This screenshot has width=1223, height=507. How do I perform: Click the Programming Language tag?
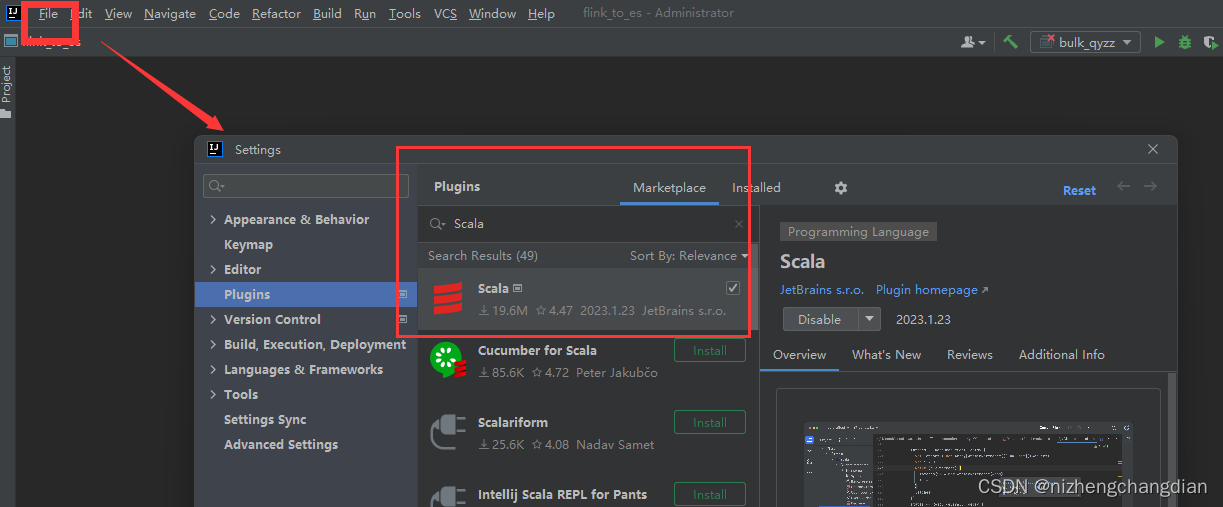858,232
